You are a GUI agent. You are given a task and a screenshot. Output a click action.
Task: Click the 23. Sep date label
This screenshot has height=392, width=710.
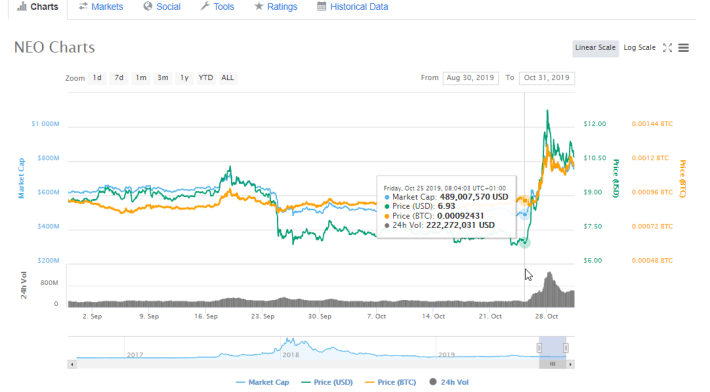click(263, 316)
